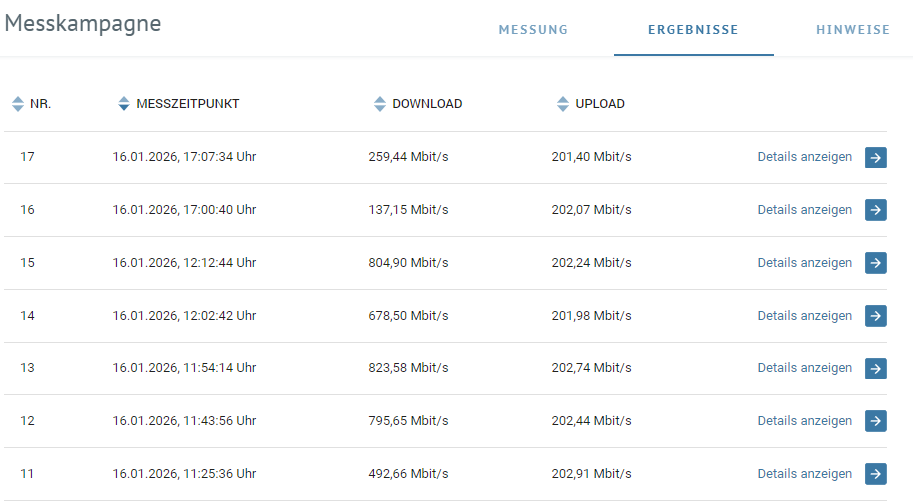Image resolution: width=913 pixels, height=501 pixels.
Task: Show details link for 259,44 Mbit/s measurement
Action: coord(805,157)
